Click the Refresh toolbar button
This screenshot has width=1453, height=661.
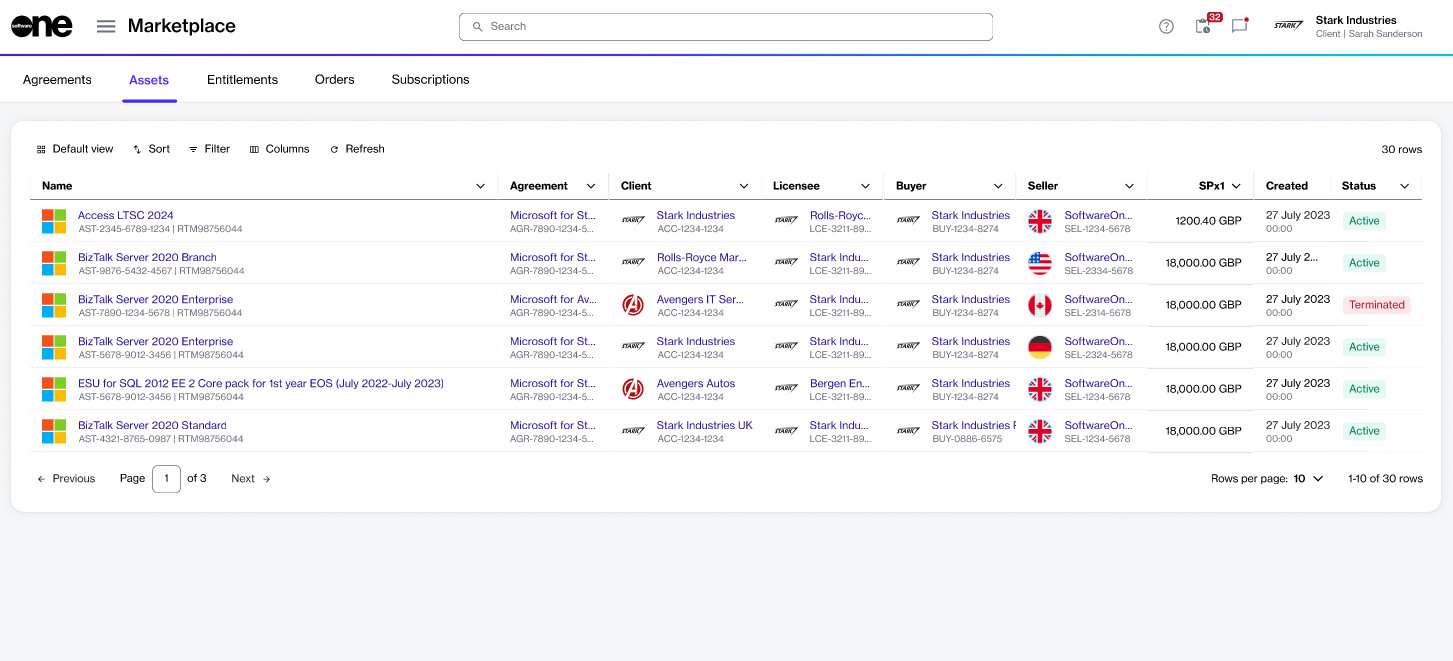pos(357,149)
